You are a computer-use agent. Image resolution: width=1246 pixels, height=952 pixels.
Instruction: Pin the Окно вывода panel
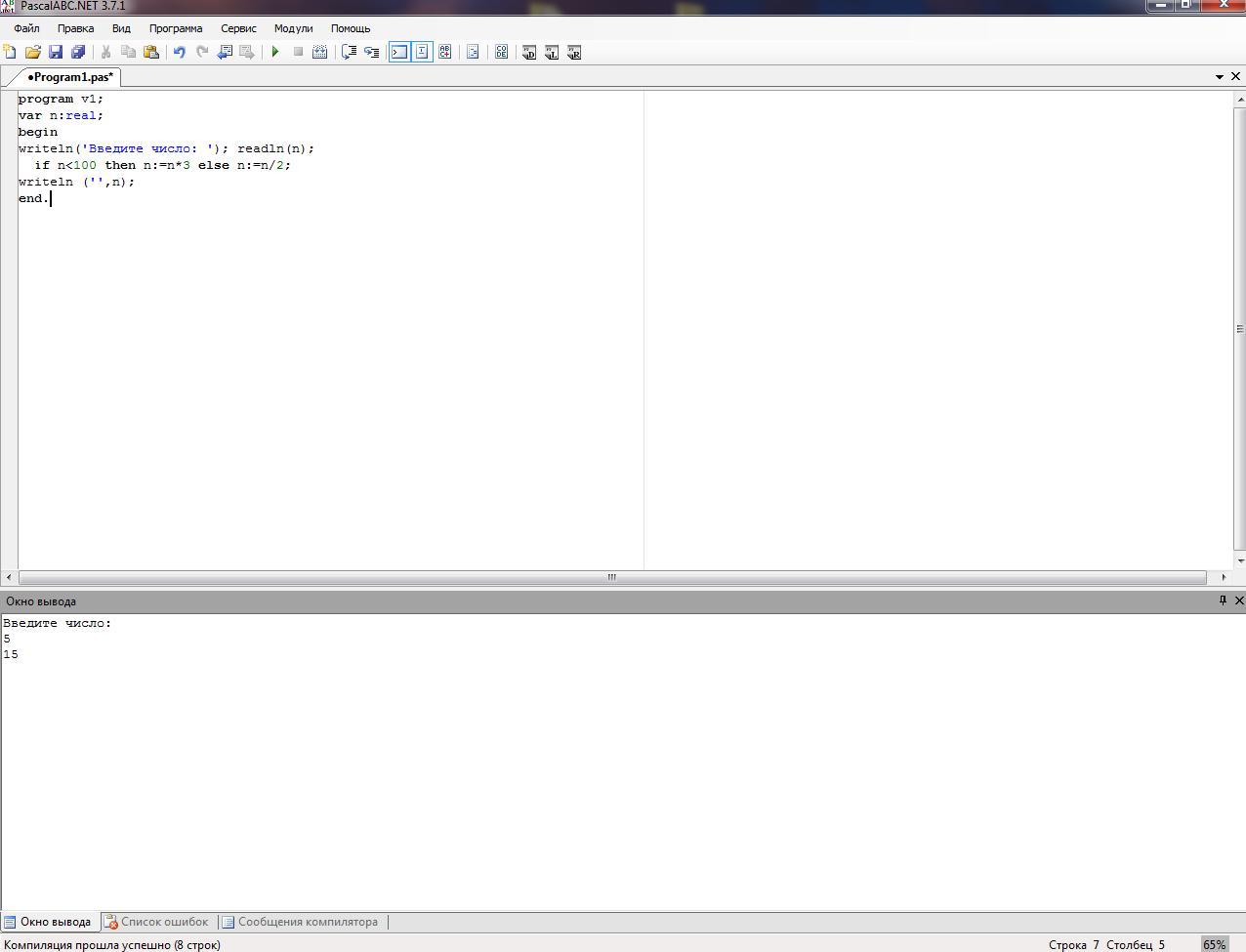point(1223,600)
